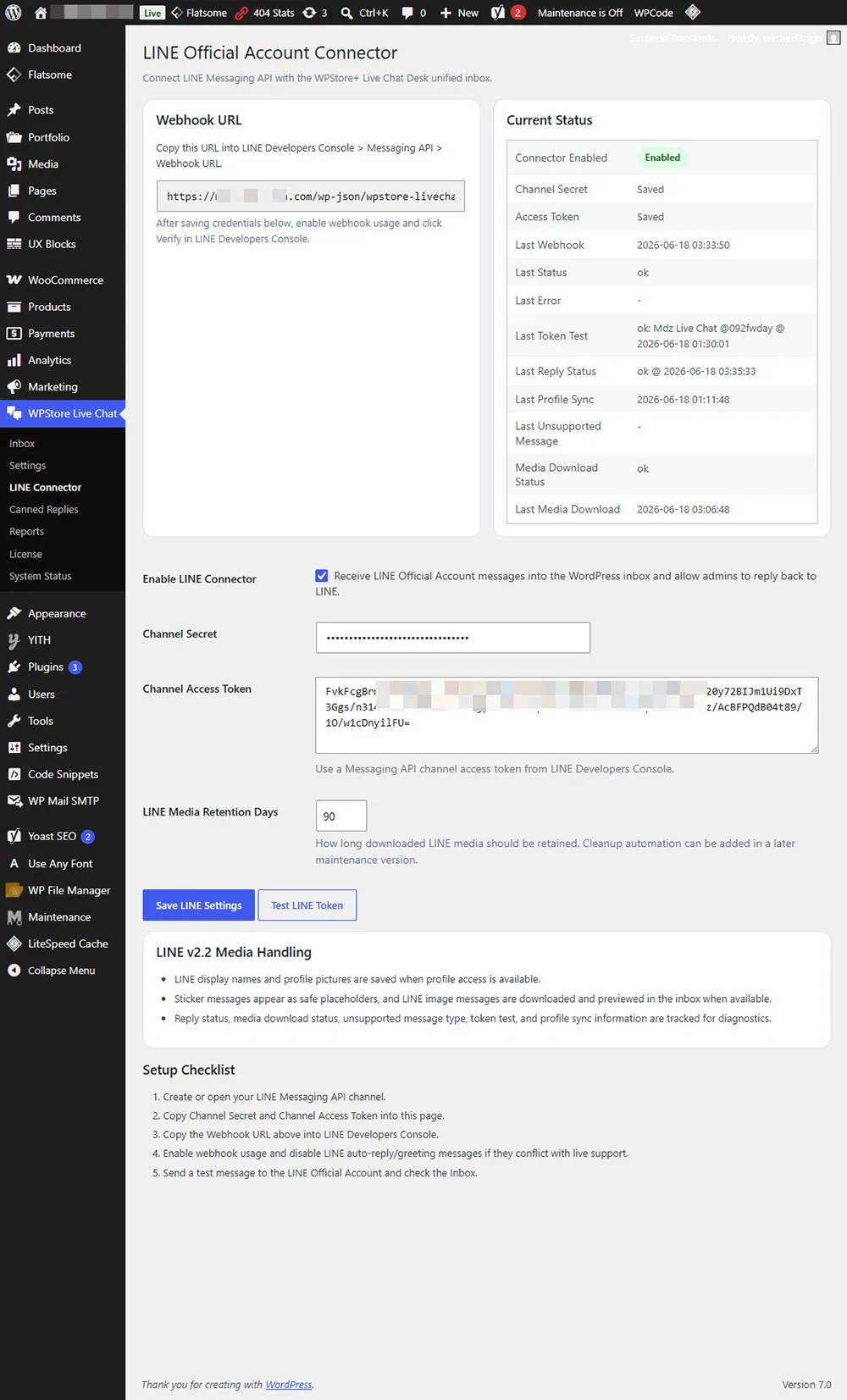The image size is (847, 1400).
Task: Toggle the Enable LINE Connector checkbox
Action: (x=322, y=576)
